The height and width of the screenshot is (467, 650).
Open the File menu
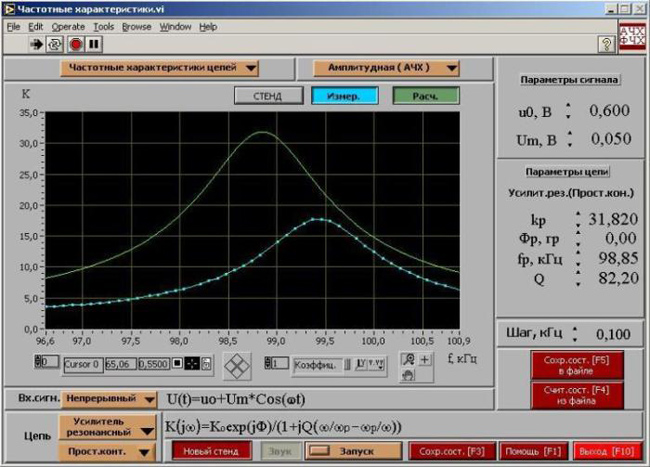13,27
